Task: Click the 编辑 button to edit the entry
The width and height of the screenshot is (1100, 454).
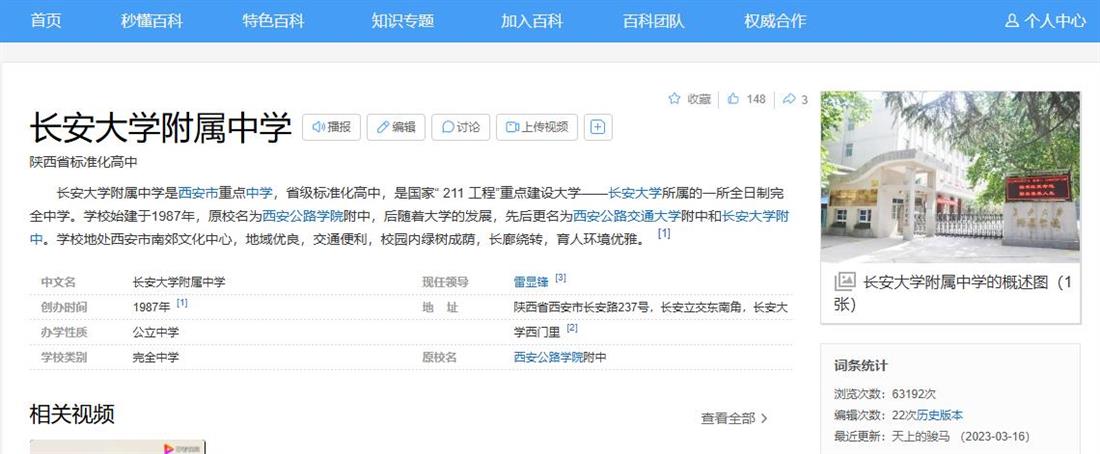Action: 396,127
